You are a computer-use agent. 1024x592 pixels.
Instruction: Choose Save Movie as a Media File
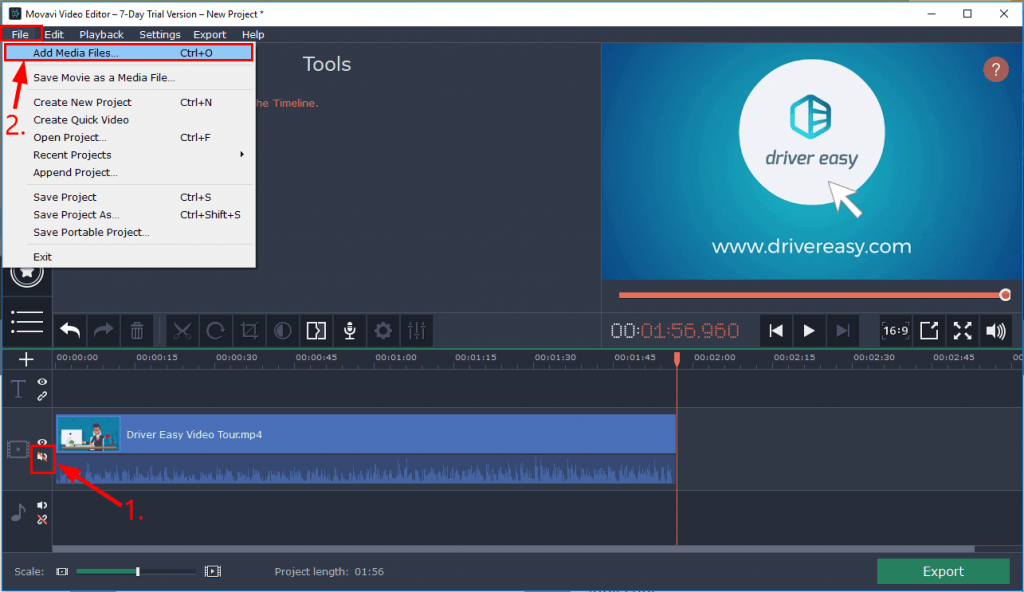(x=129, y=78)
